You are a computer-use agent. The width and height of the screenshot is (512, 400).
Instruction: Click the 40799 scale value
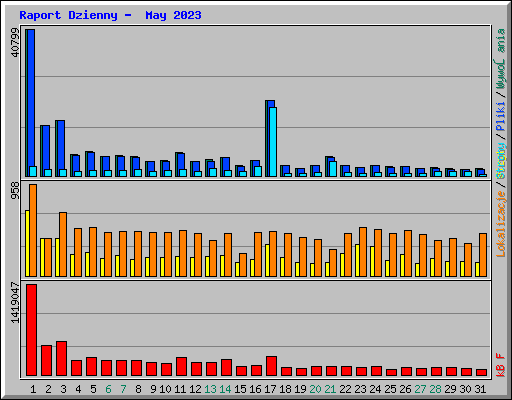click(15, 43)
